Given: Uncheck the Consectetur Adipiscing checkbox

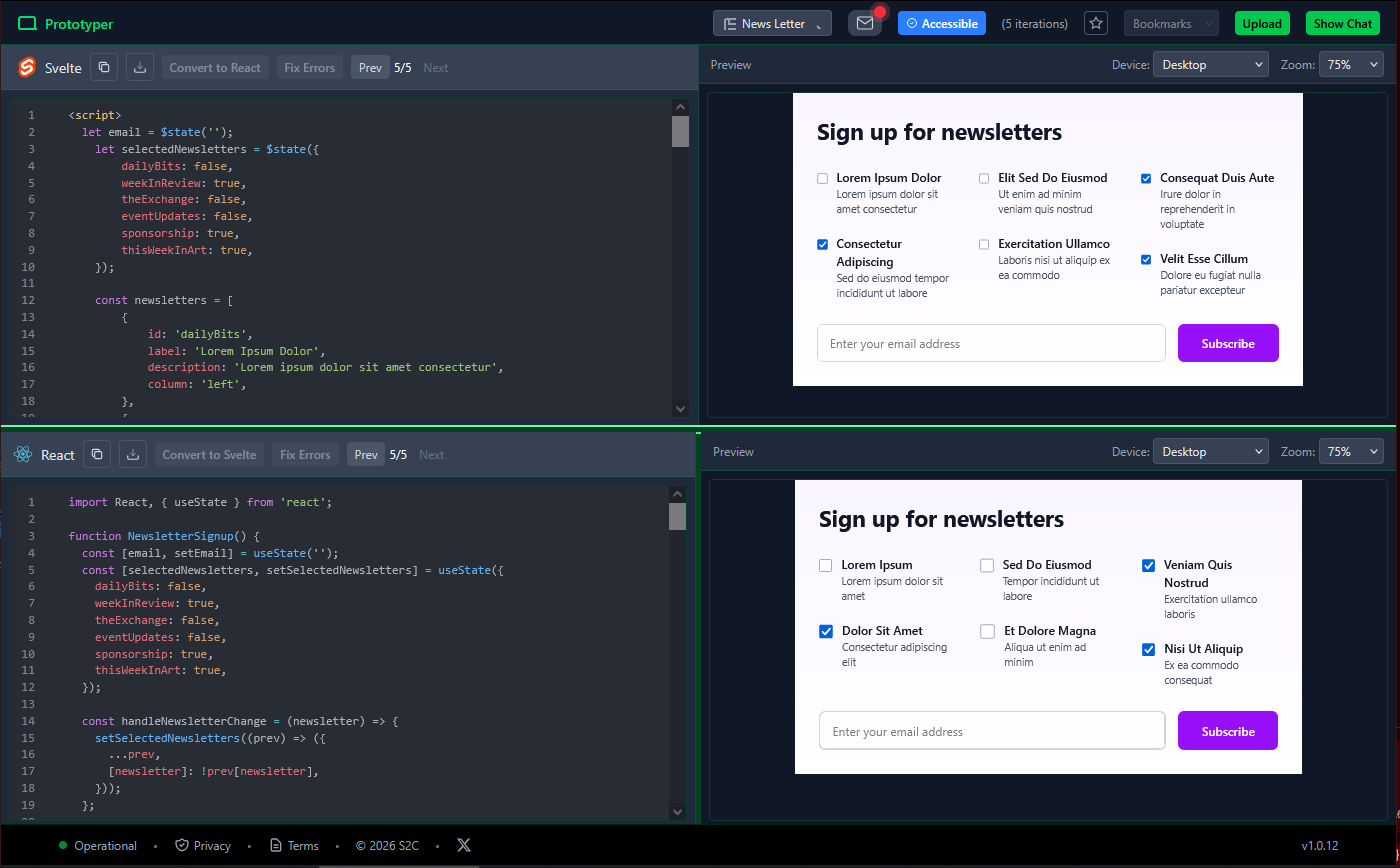Looking at the screenshot, I should tap(822, 244).
